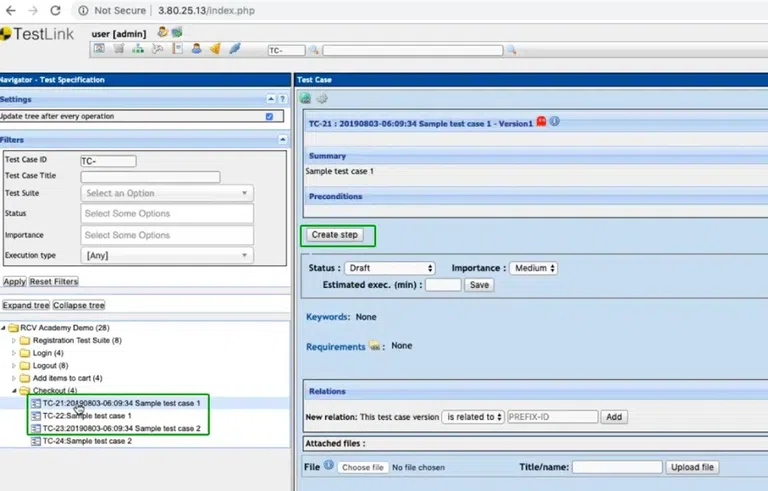Click the Create step button
This screenshot has width=768, height=491.
[x=335, y=235]
